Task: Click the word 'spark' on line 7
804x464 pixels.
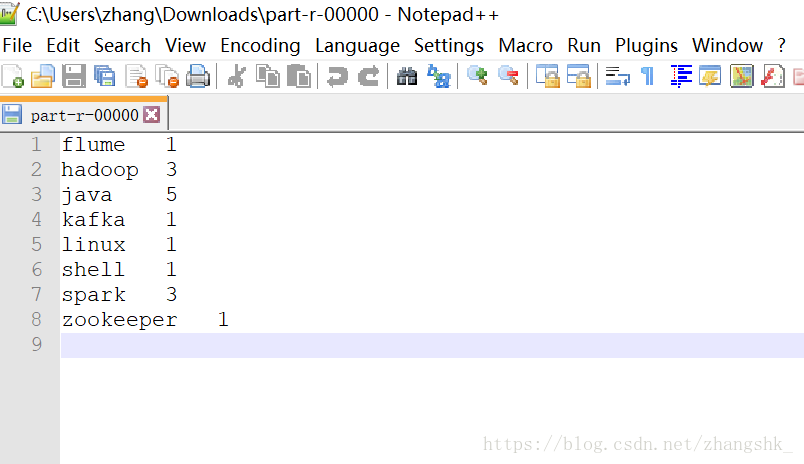Action: 93,295
